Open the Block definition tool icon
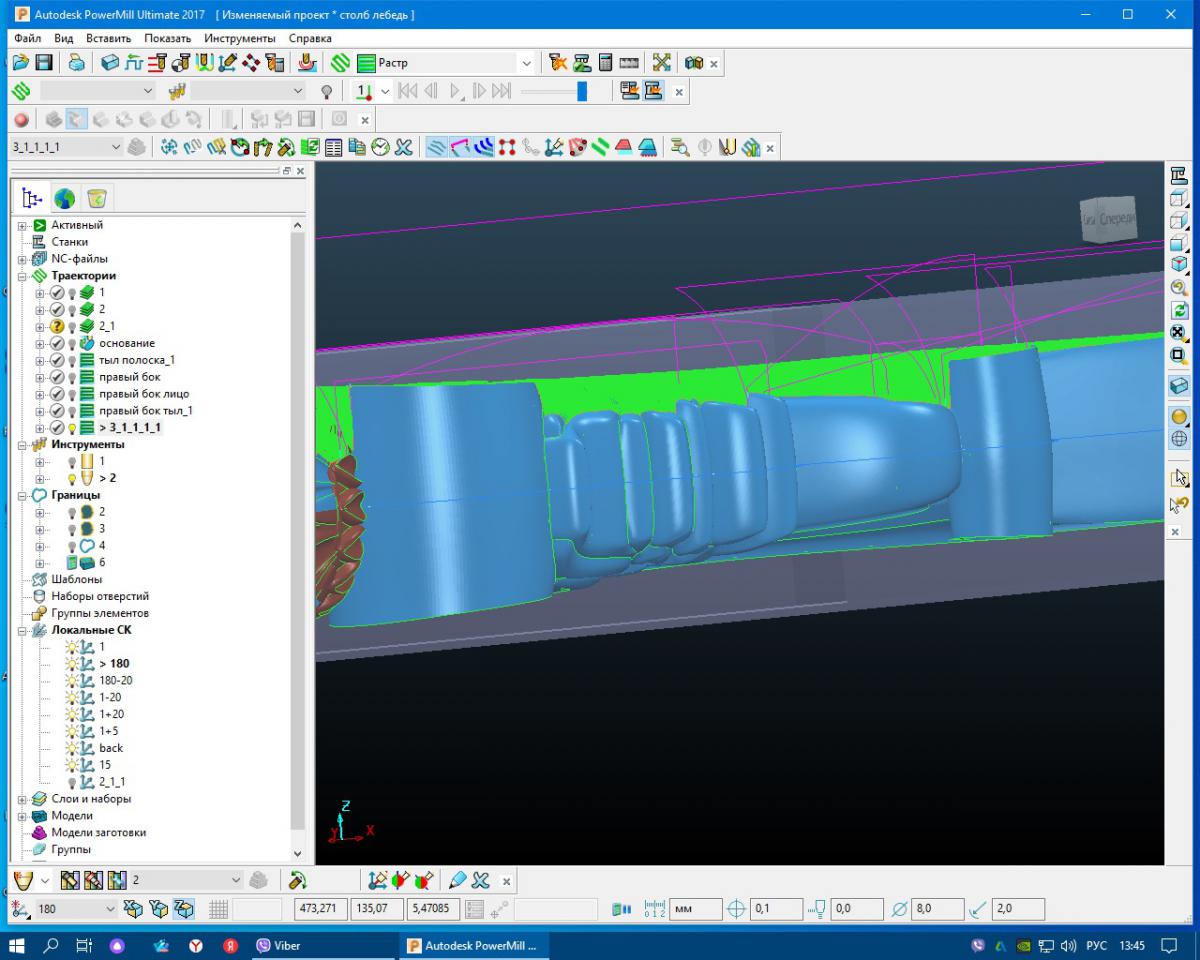 coord(110,63)
